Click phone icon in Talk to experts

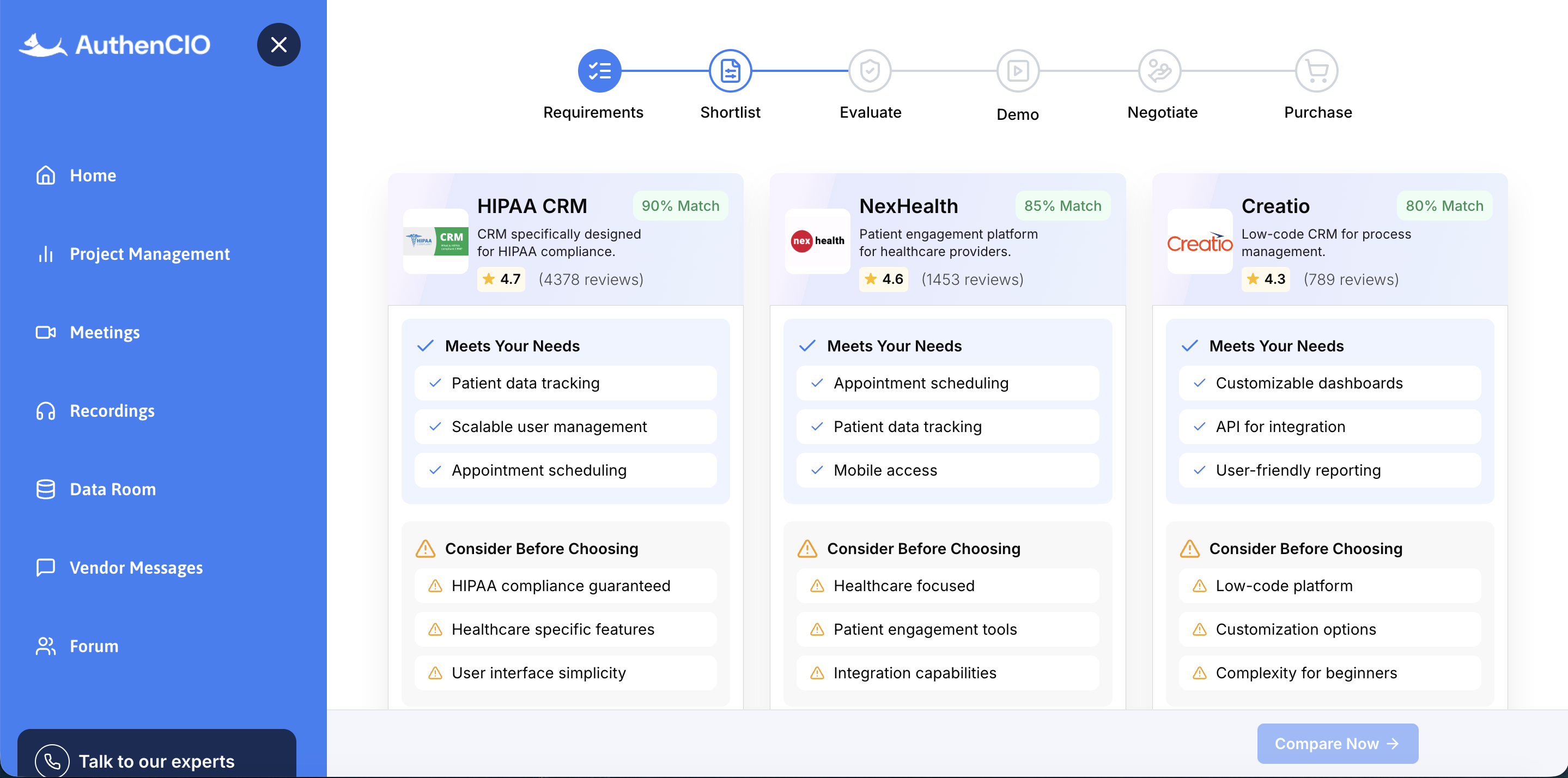pyautogui.click(x=52, y=761)
